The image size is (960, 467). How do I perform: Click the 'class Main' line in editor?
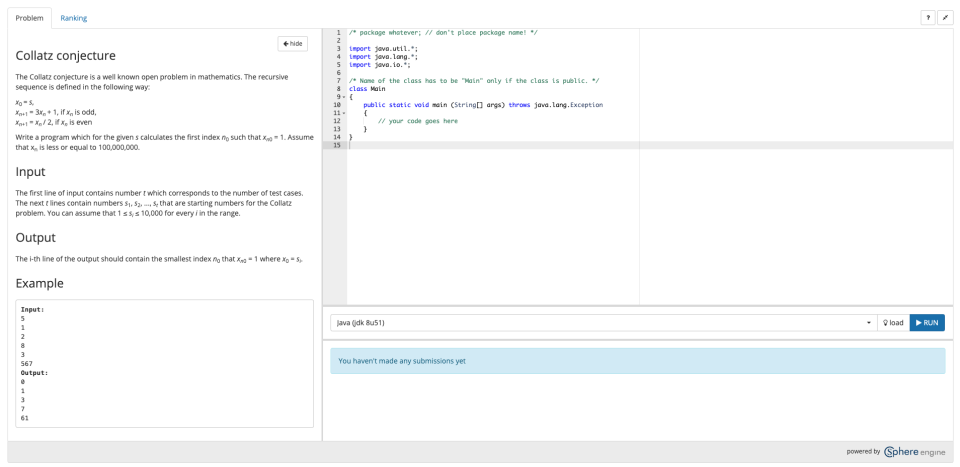click(367, 88)
